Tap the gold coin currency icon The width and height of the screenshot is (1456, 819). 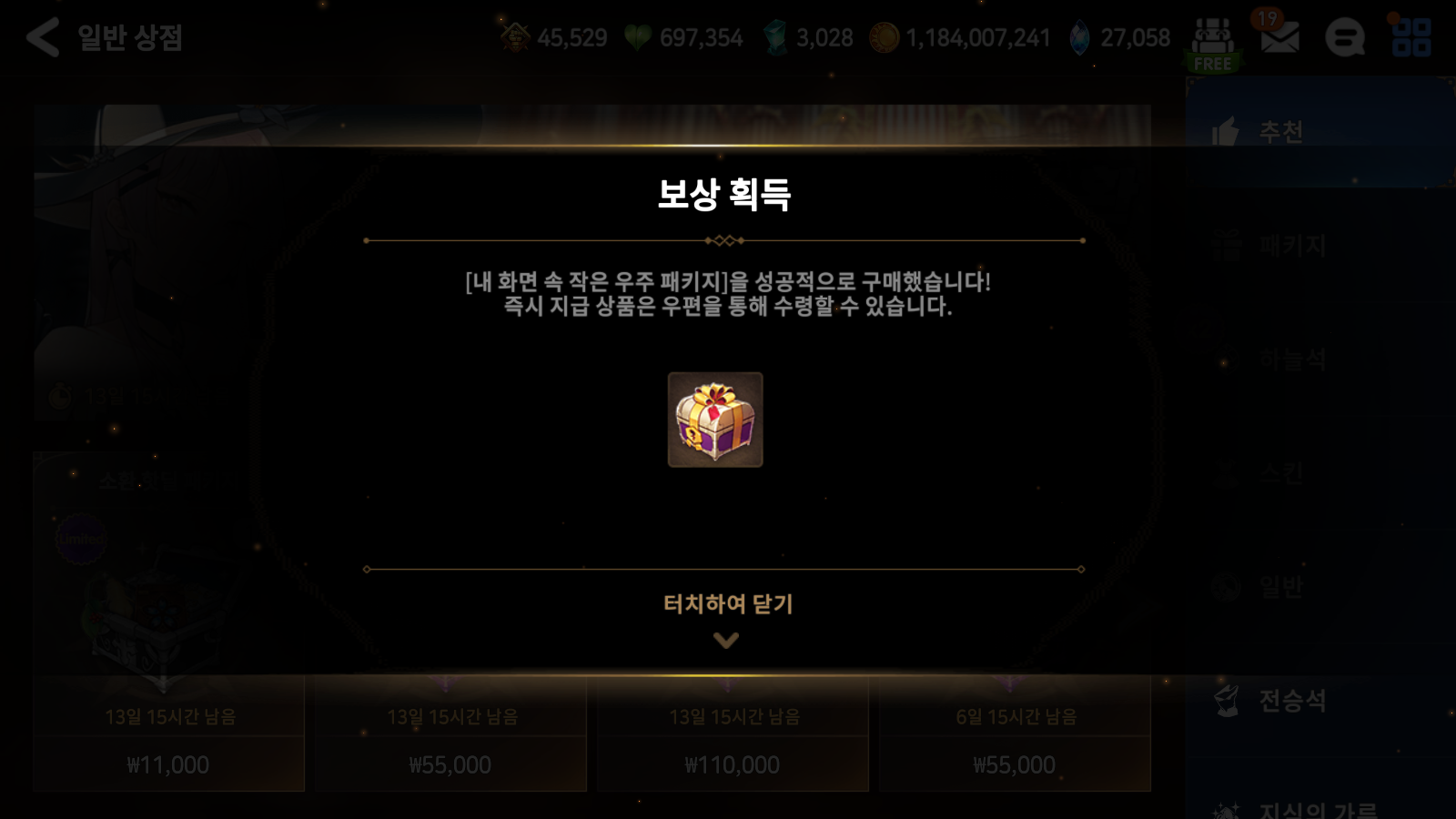point(884,37)
